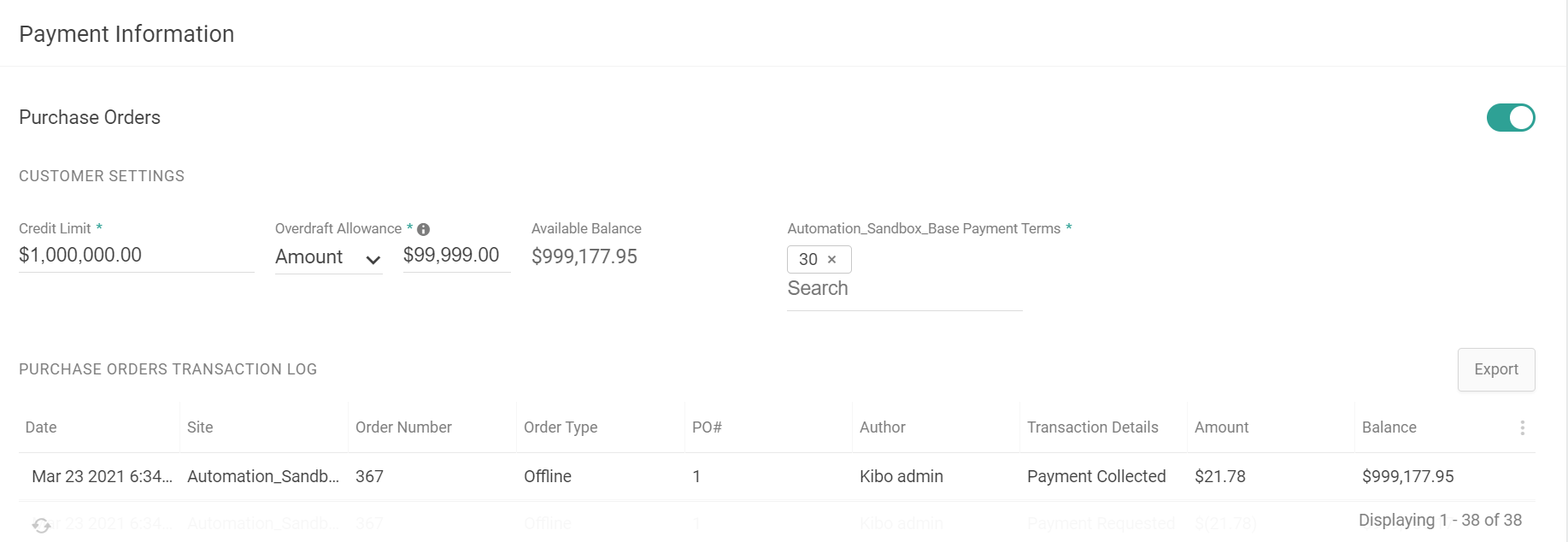The width and height of the screenshot is (1568, 542).
Task: Click the refresh icon in the transaction log
Action: point(41,524)
